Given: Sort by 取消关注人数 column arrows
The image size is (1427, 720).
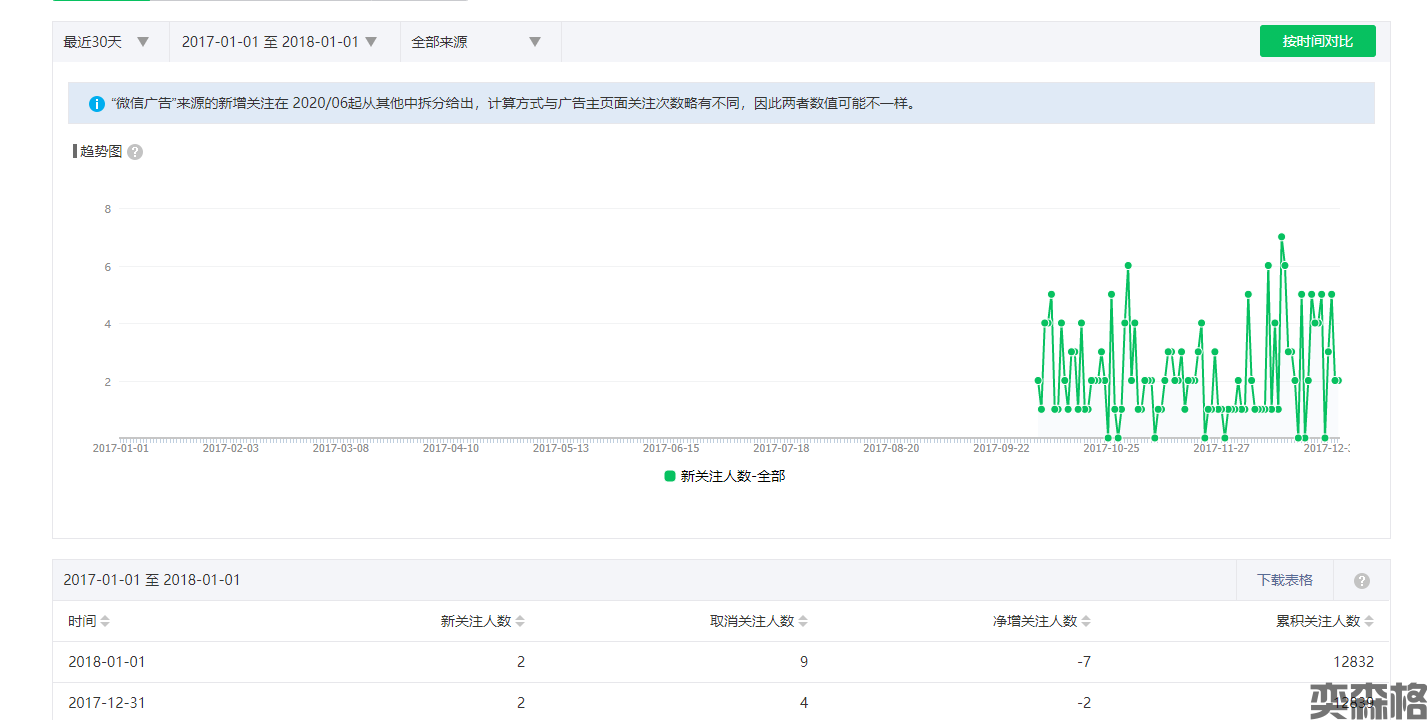Looking at the screenshot, I should pos(803,621).
